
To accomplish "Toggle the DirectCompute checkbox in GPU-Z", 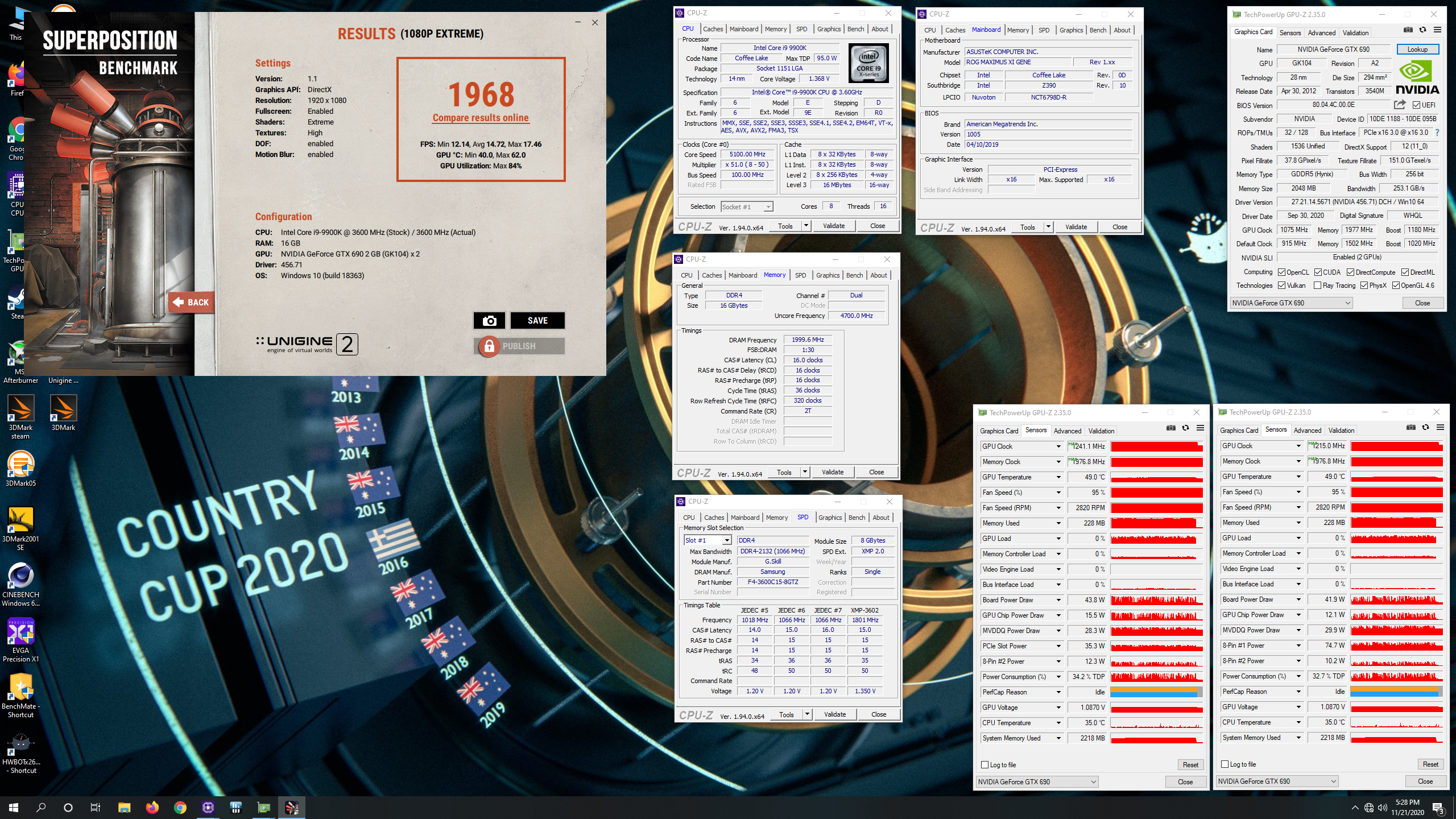I will [1351, 272].
